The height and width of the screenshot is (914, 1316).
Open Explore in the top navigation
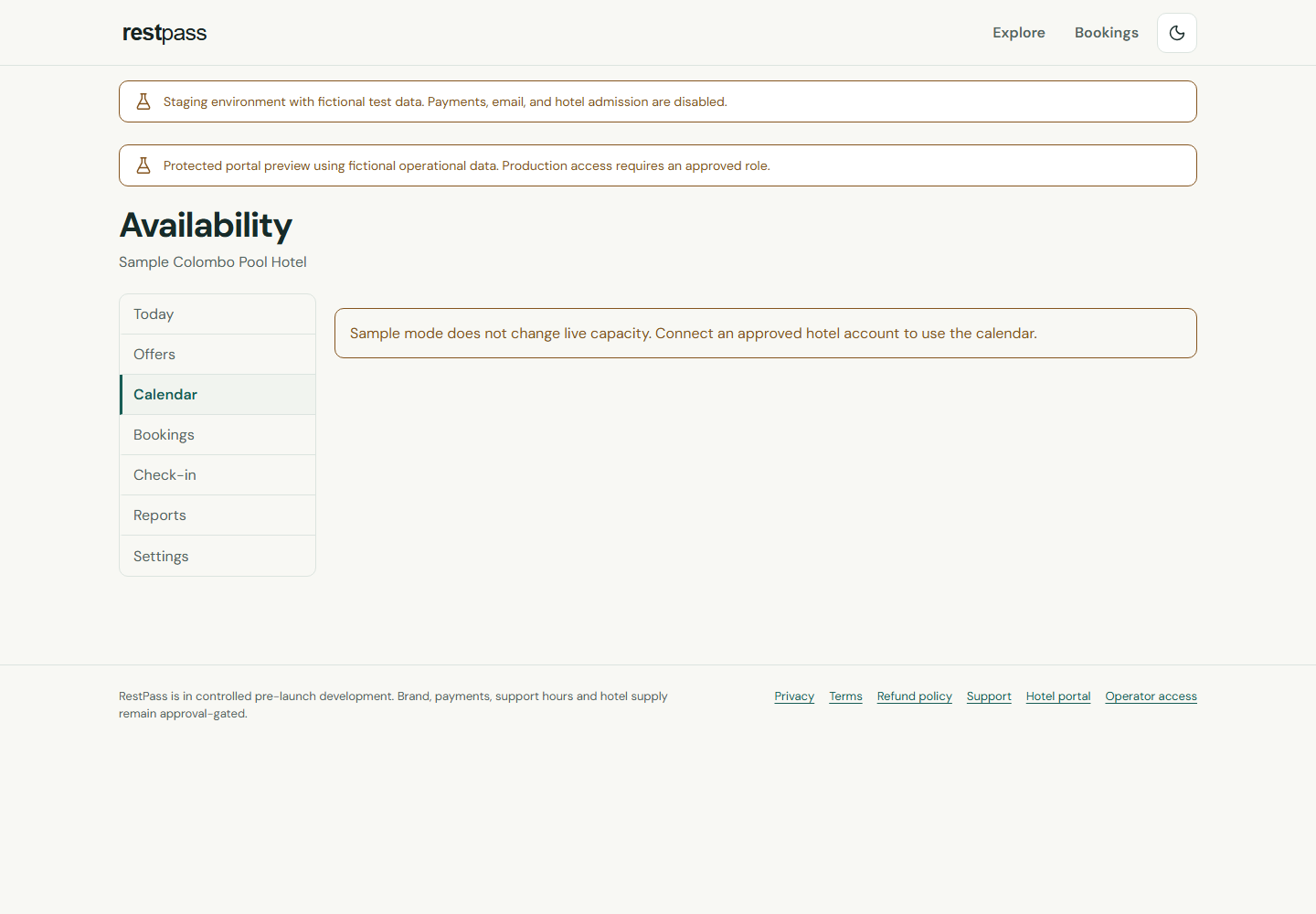pyautogui.click(x=1019, y=33)
